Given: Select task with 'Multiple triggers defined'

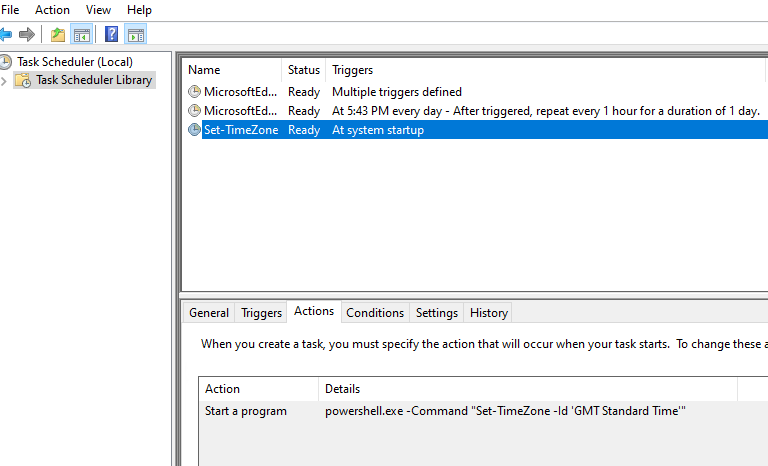Looking at the screenshot, I should click(397, 92).
